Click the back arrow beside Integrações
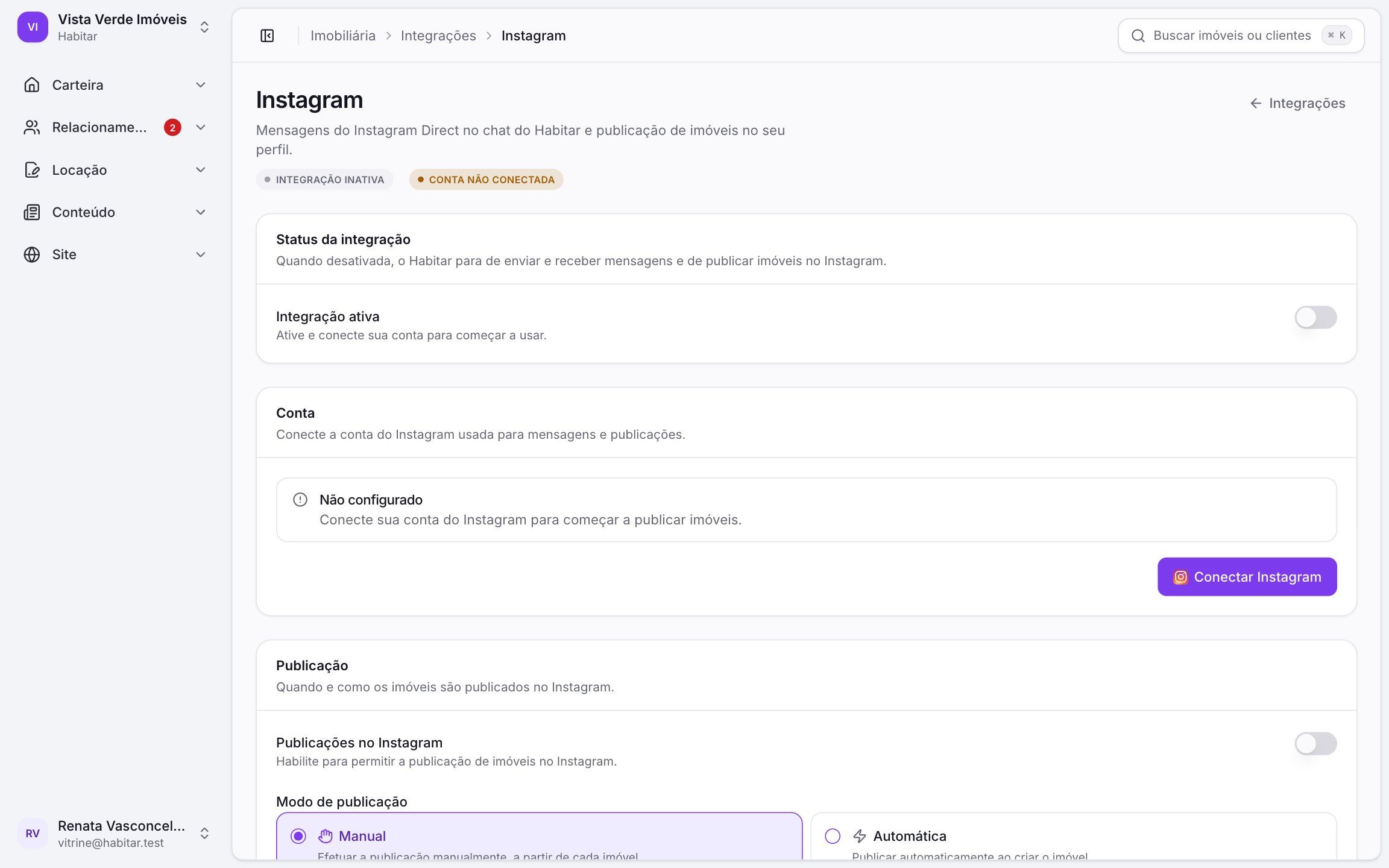1389x868 pixels. click(x=1256, y=103)
